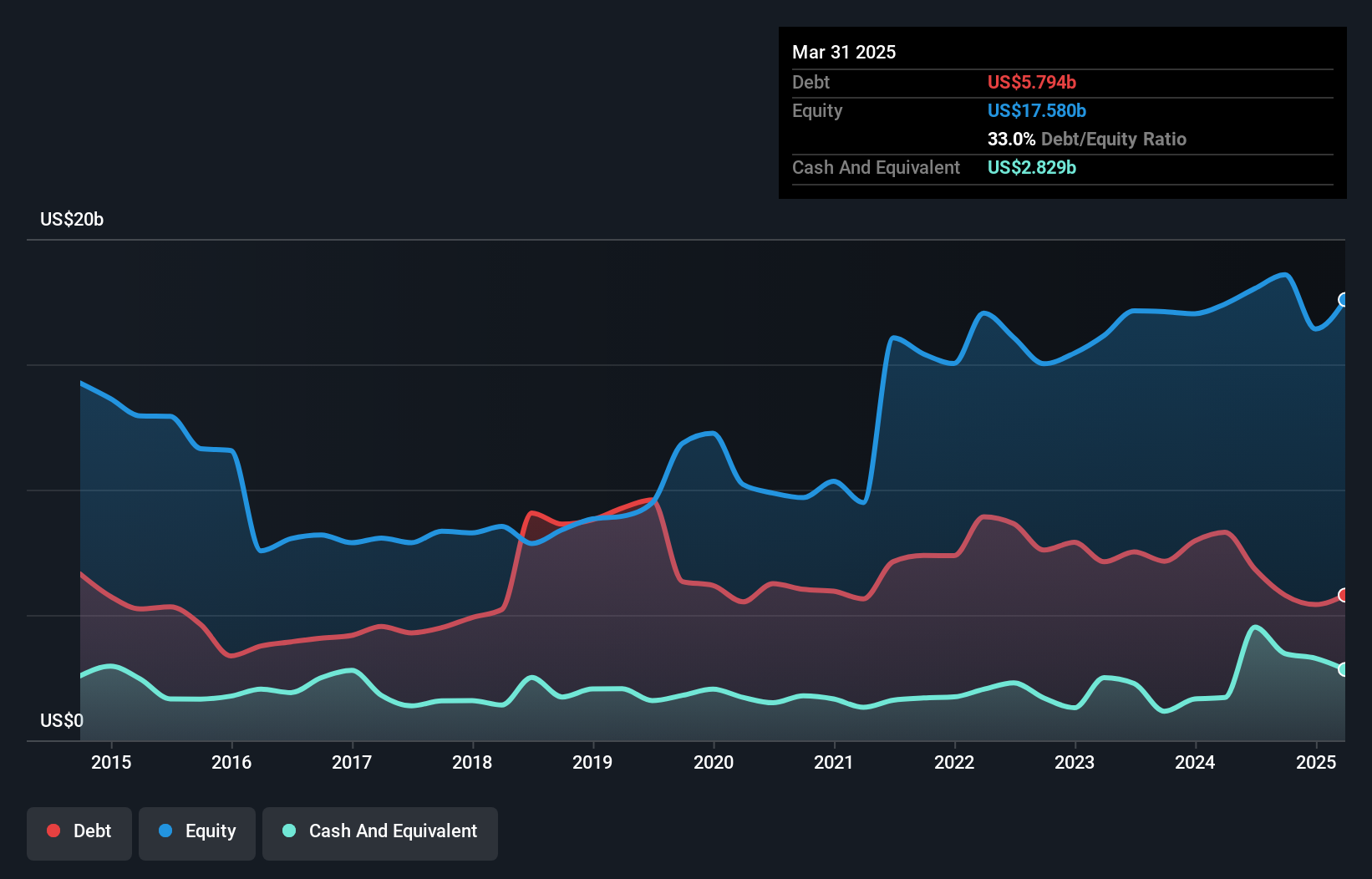Click the teal Cash endpoint marker
The width and height of the screenshot is (1372, 879).
coord(1344,669)
